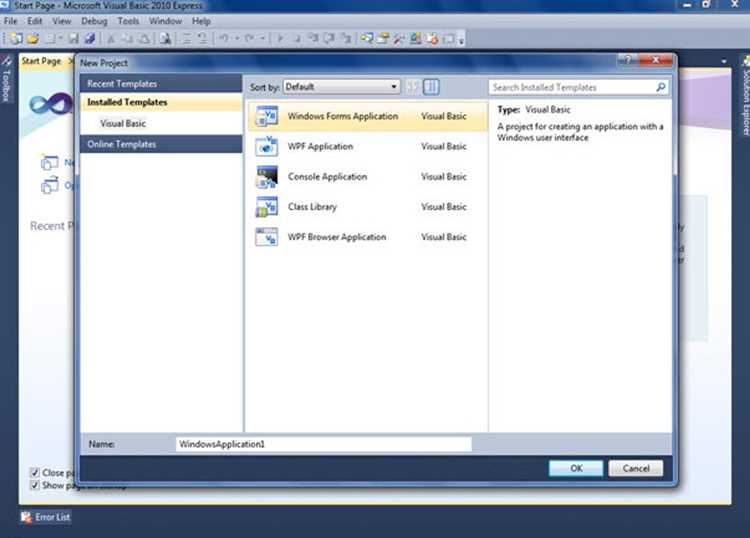Viewport: 750px width, 538px height.
Task: Select the Windows Forms Application template
Action: click(367, 116)
